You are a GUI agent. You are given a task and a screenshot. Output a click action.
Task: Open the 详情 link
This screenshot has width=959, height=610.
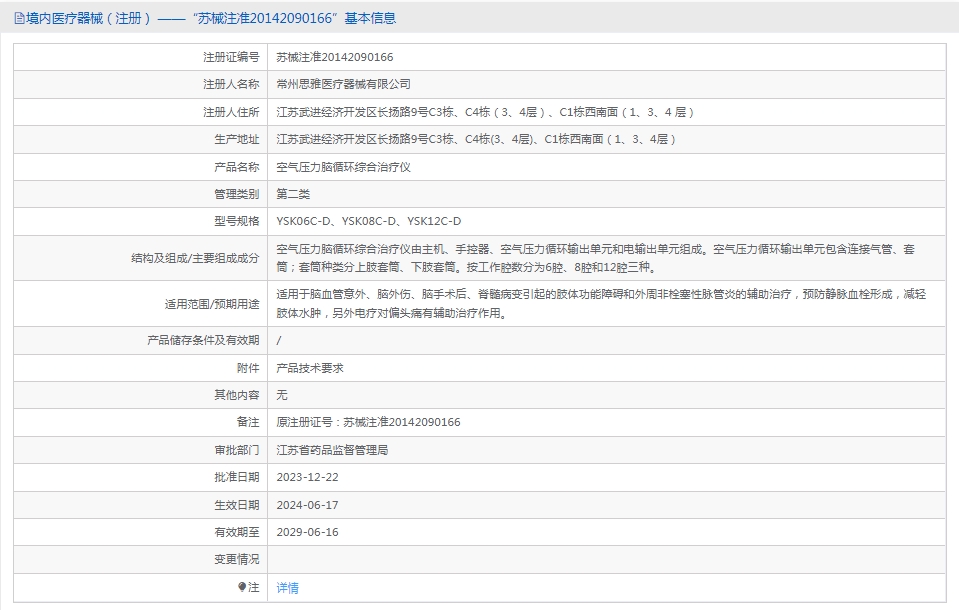click(287, 587)
